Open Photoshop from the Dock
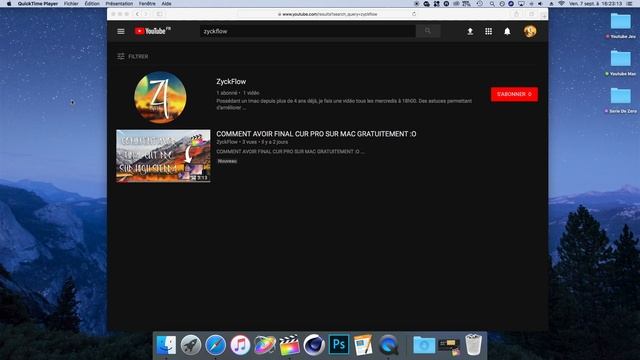The height and width of the screenshot is (360, 640). [339, 345]
